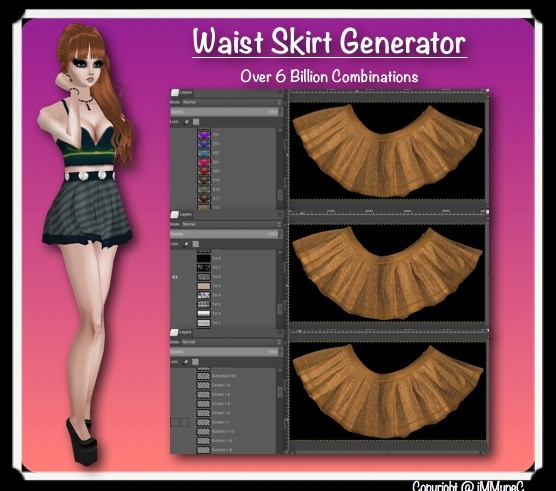The width and height of the screenshot is (556, 491).
Task: Click lock alpha checkerboard icon in middle Layers panel
Action: (x=195, y=244)
